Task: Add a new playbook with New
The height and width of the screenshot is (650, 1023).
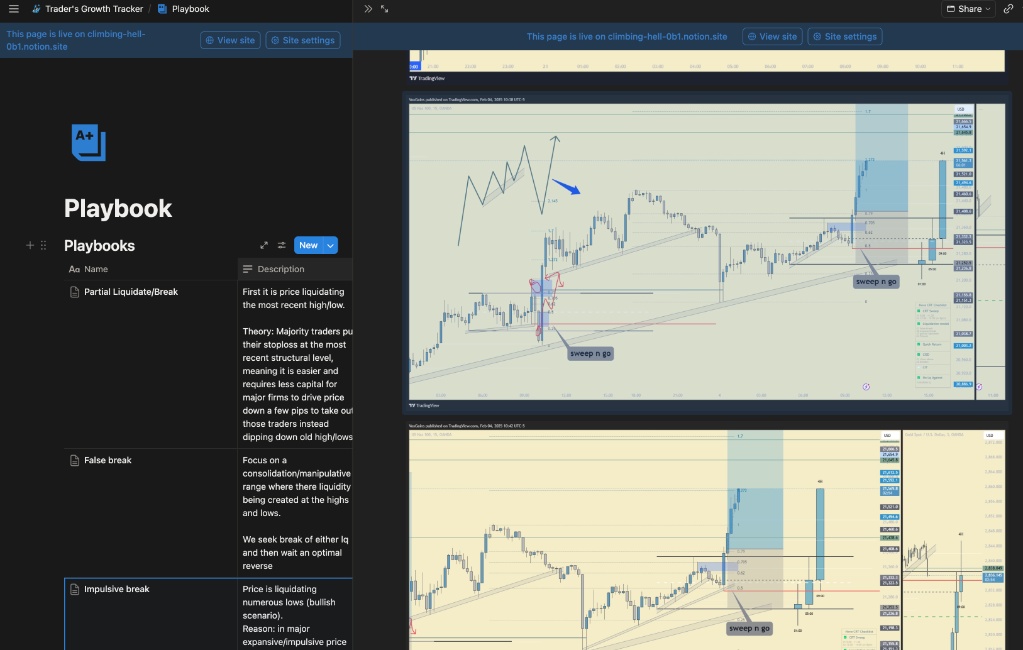Action: pos(309,245)
